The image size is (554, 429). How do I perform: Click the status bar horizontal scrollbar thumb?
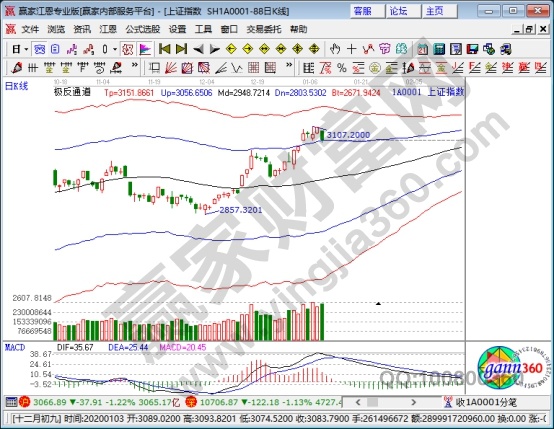point(372,402)
